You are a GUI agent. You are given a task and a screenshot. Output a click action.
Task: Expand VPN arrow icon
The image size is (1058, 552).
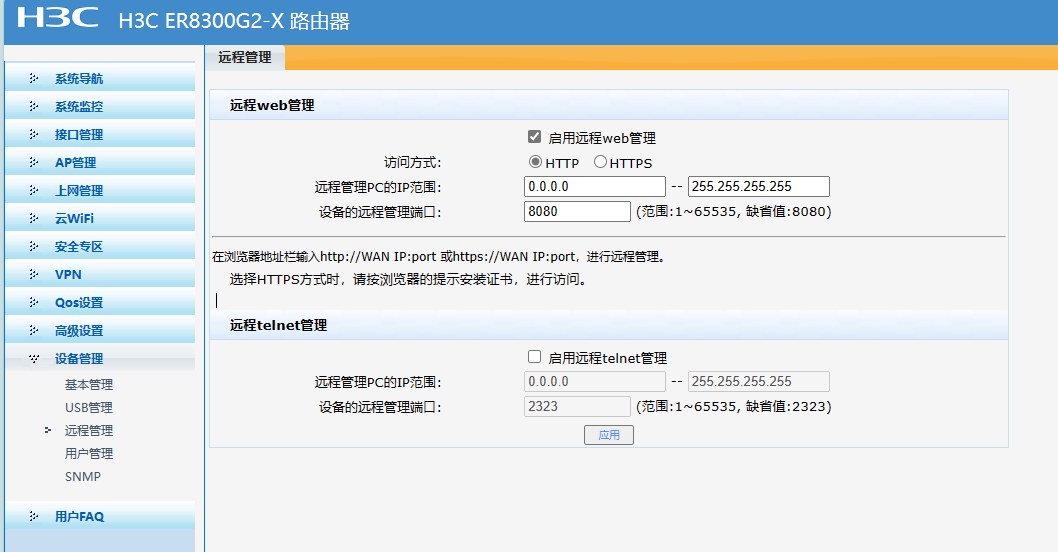coord(34,275)
